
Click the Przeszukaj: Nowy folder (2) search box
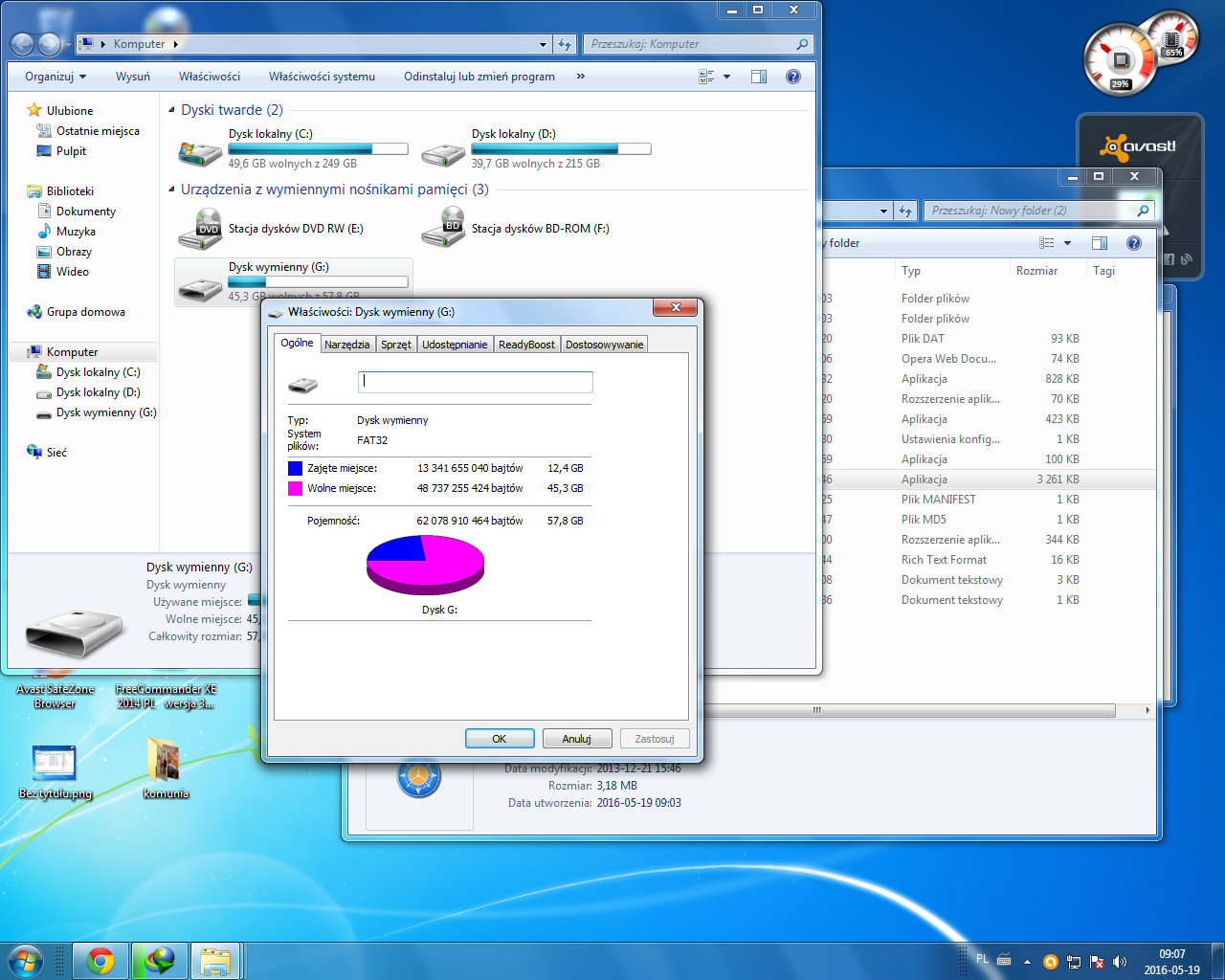click(x=1038, y=211)
